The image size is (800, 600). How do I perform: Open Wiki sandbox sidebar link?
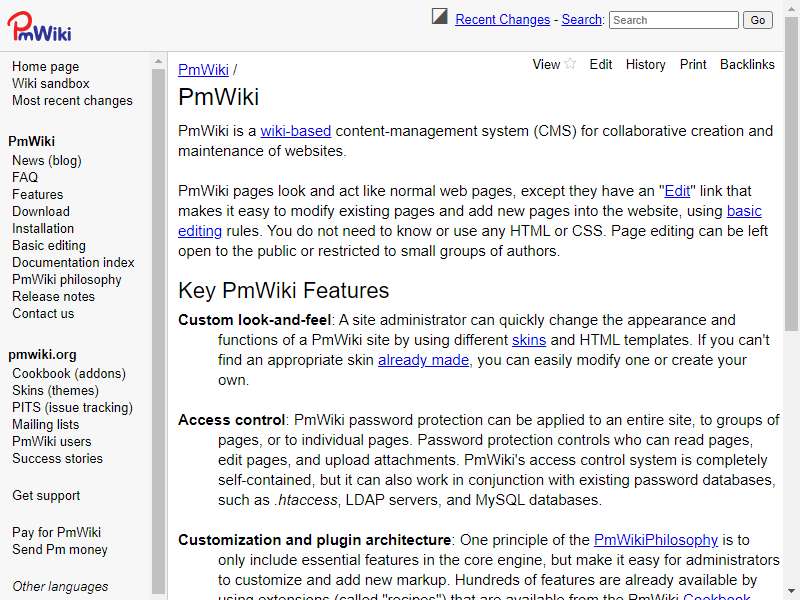[x=51, y=83]
